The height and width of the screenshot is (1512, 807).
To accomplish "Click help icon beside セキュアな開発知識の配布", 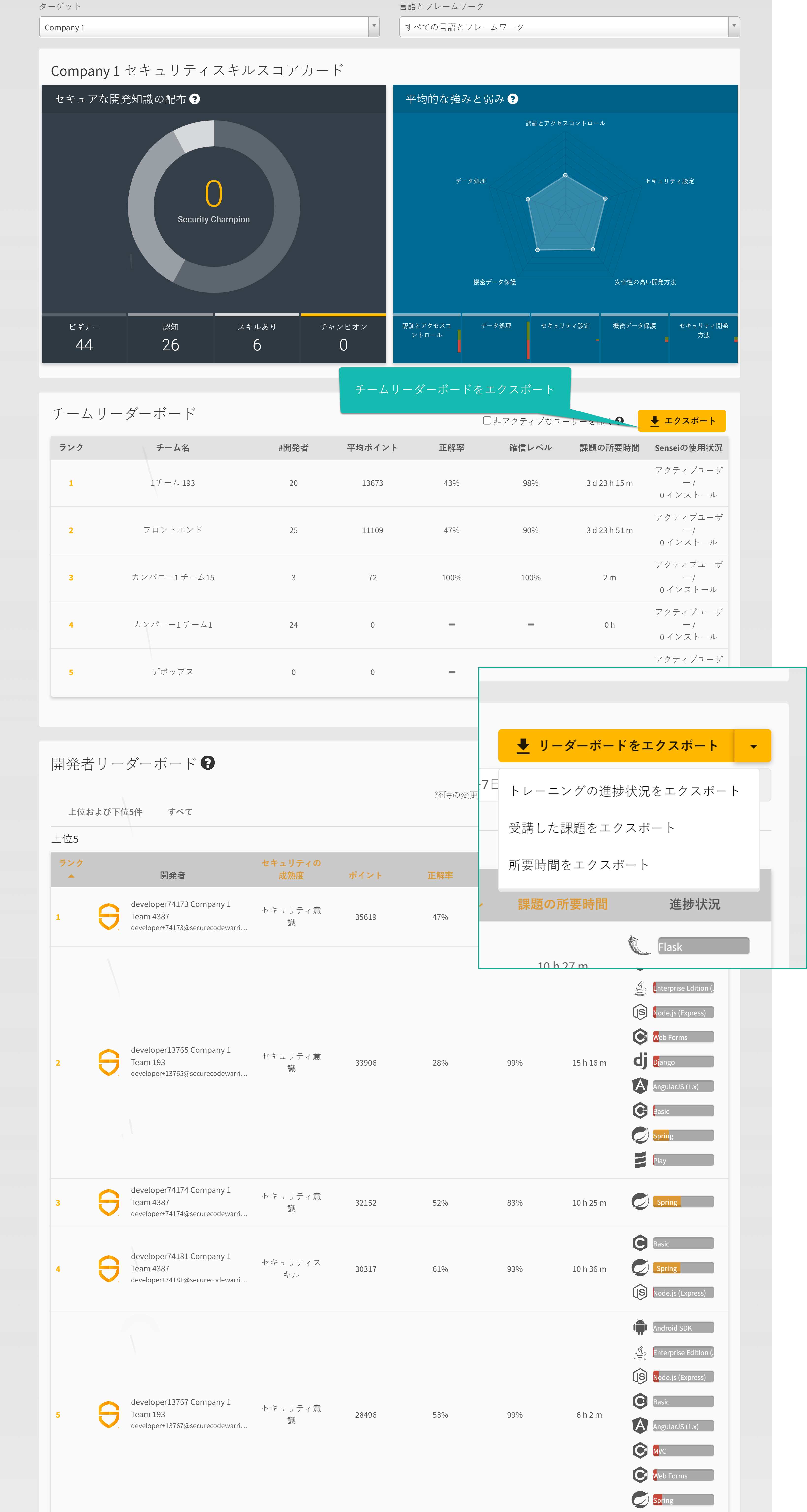I will (x=195, y=99).
